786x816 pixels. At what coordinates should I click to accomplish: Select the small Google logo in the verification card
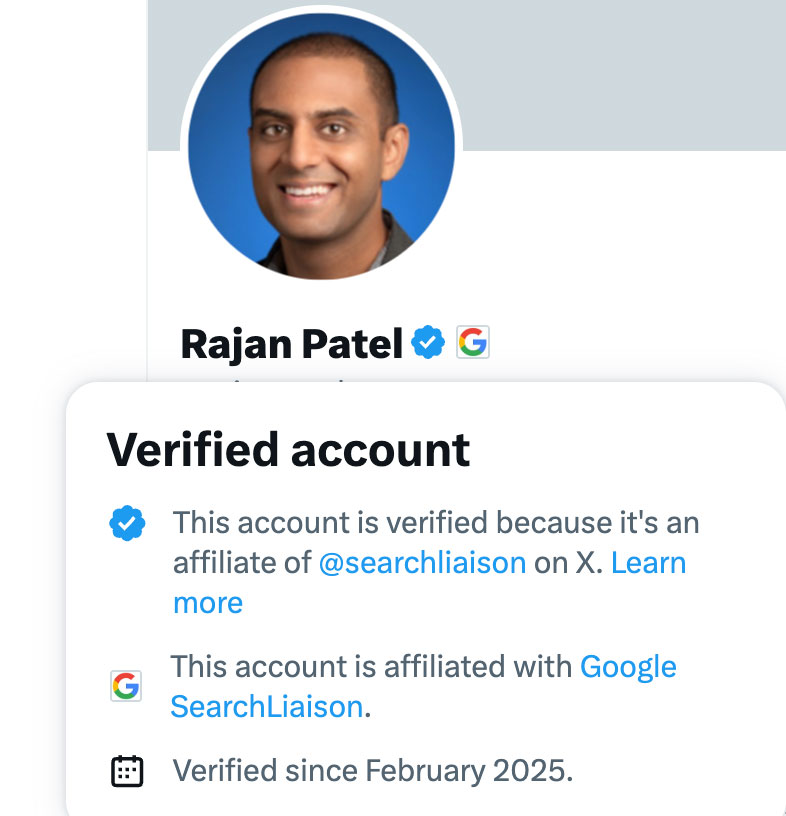[x=126, y=686]
